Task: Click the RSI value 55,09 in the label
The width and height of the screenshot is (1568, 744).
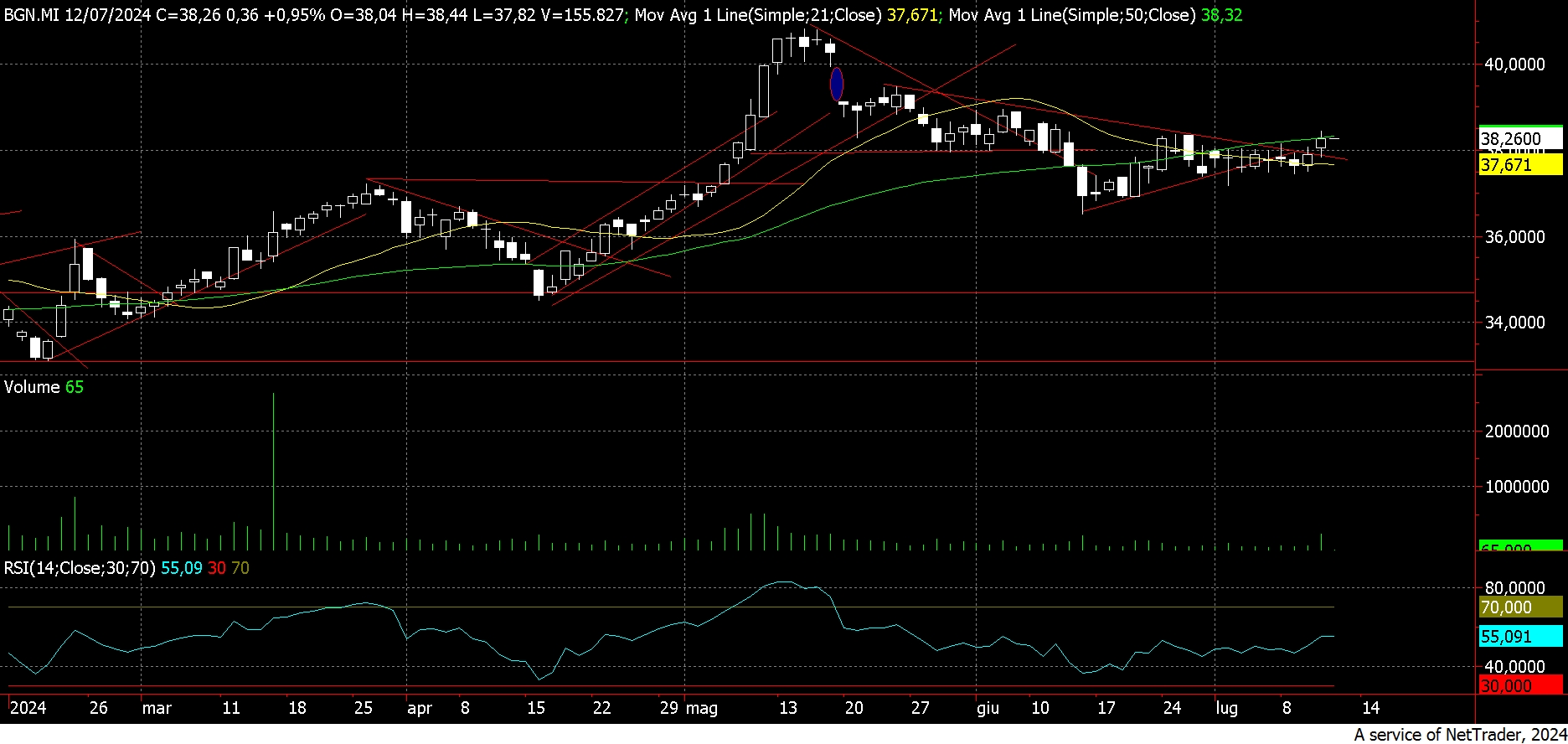Action: pyautogui.click(x=182, y=568)
